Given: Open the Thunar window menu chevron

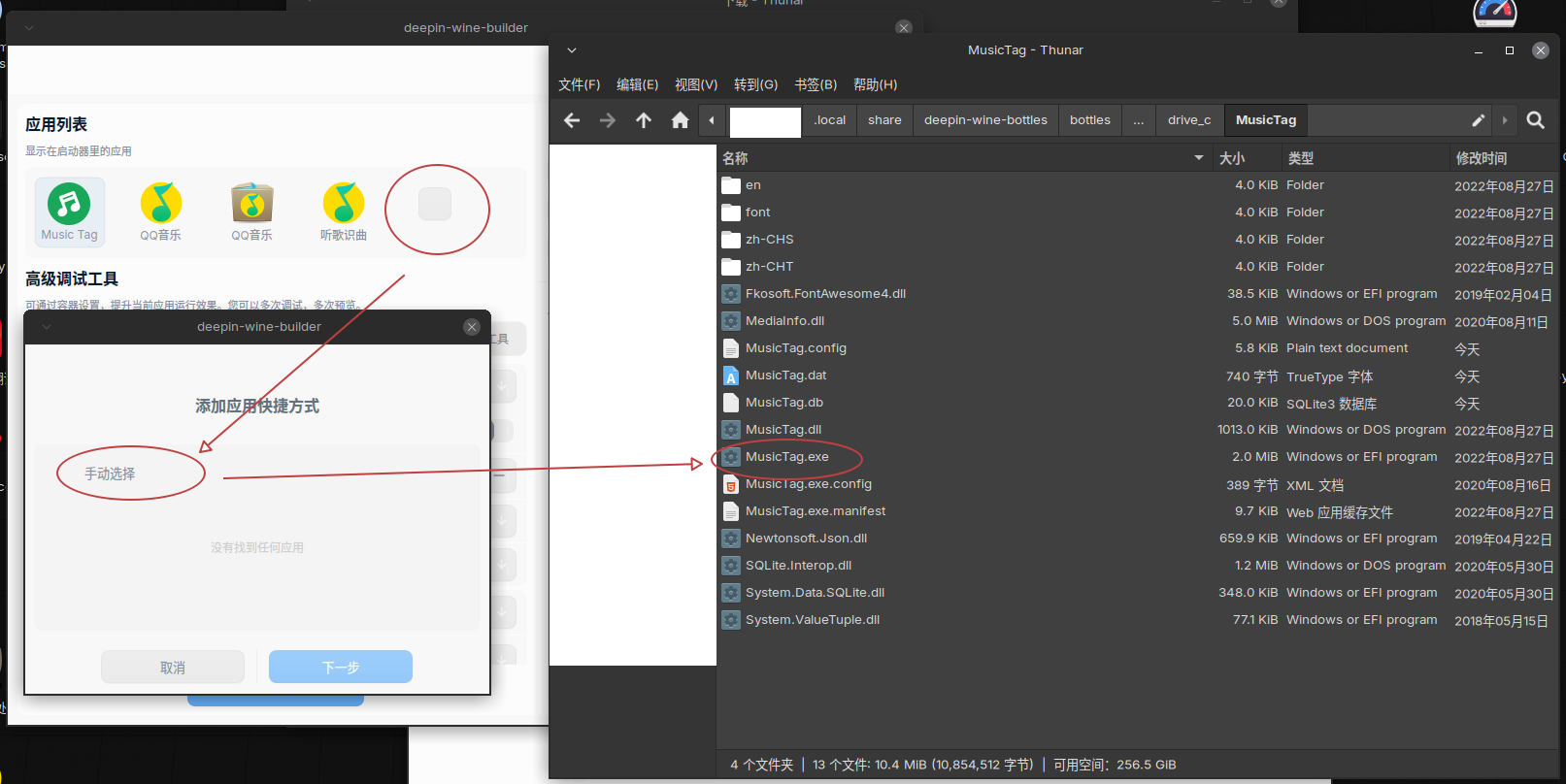Looking at the screenshot, I should 572,50.
